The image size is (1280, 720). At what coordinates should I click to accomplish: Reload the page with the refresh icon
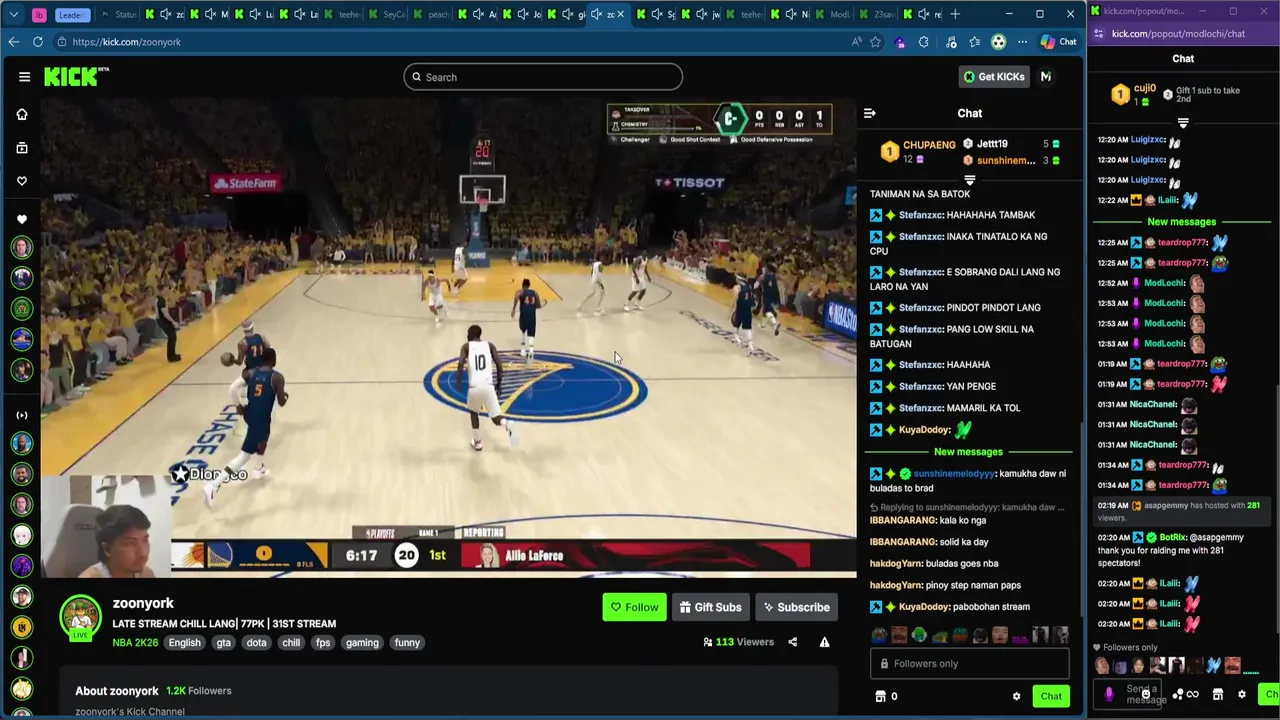[x=38, y=42]
